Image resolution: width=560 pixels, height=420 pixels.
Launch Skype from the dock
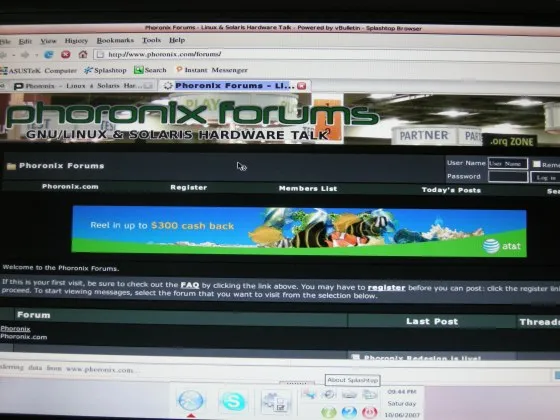pos(234,401)
